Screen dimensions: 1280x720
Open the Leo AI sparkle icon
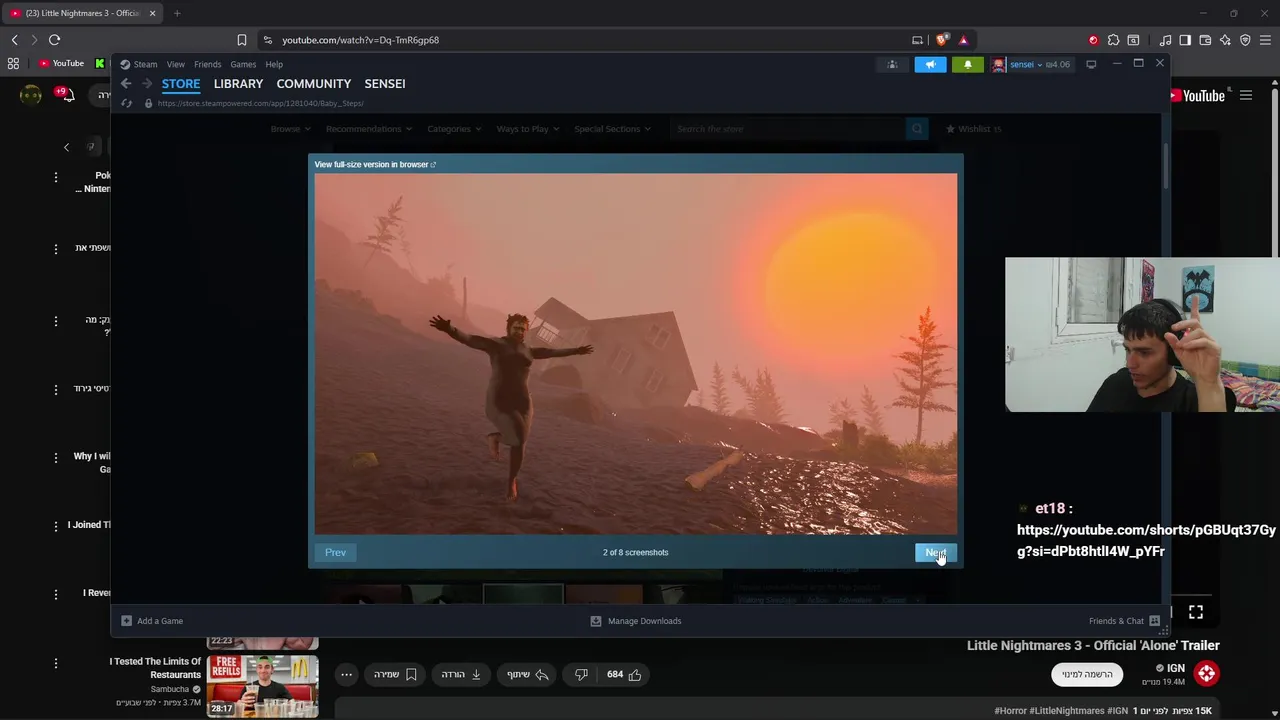(x=1225, y=40)
